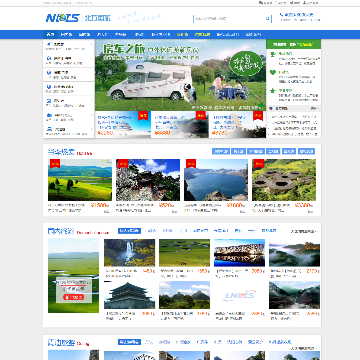Open the waterfall thumbnail in domestic section
This screenshot has height=360, width=360.
point(129,252)
